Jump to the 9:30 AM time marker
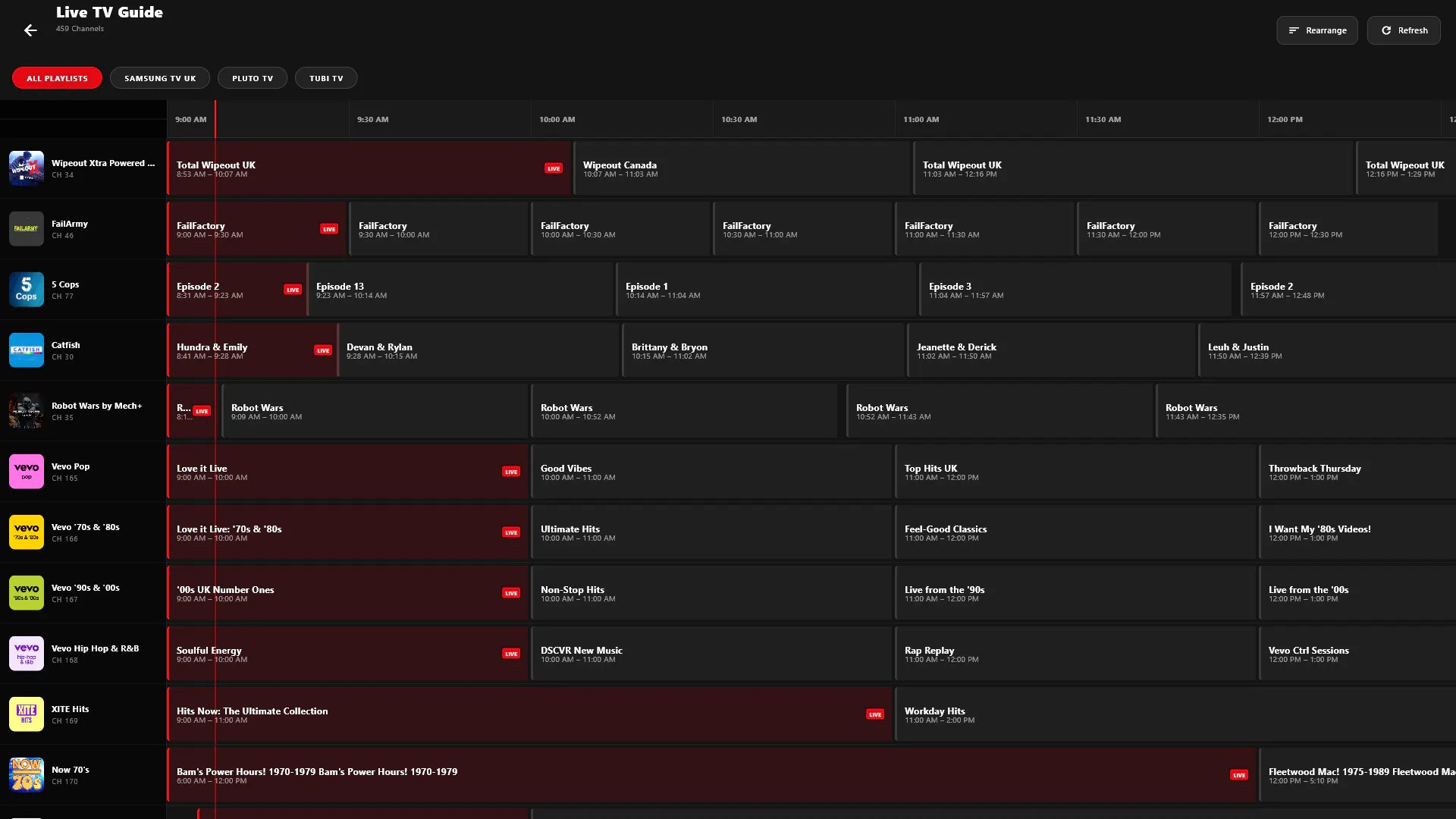This screenshot has height=819, width=1456. point(373,120)
